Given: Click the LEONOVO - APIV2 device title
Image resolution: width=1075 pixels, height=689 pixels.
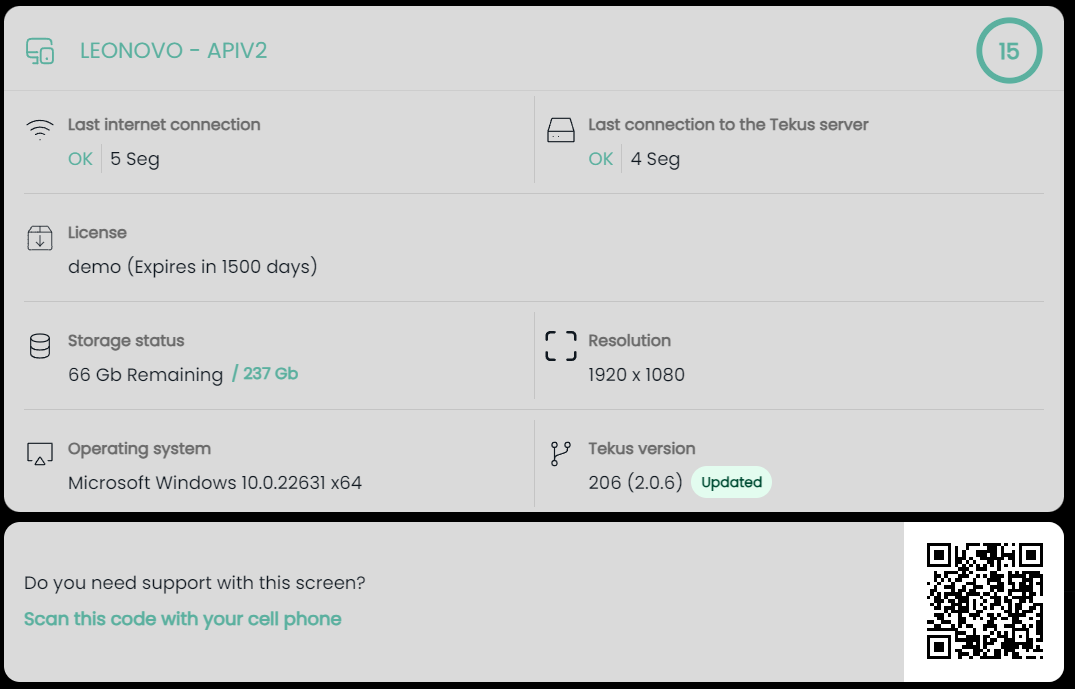Looking at the screenshot, I should coord(174,51).
